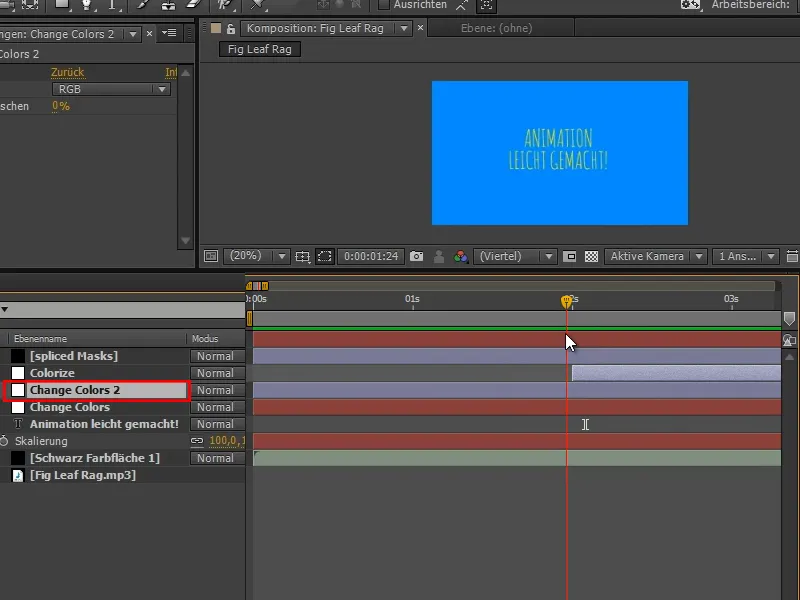Enable the Ausrichten checkbox
This screenshot has height=600, width=800.
click(383, 5)
